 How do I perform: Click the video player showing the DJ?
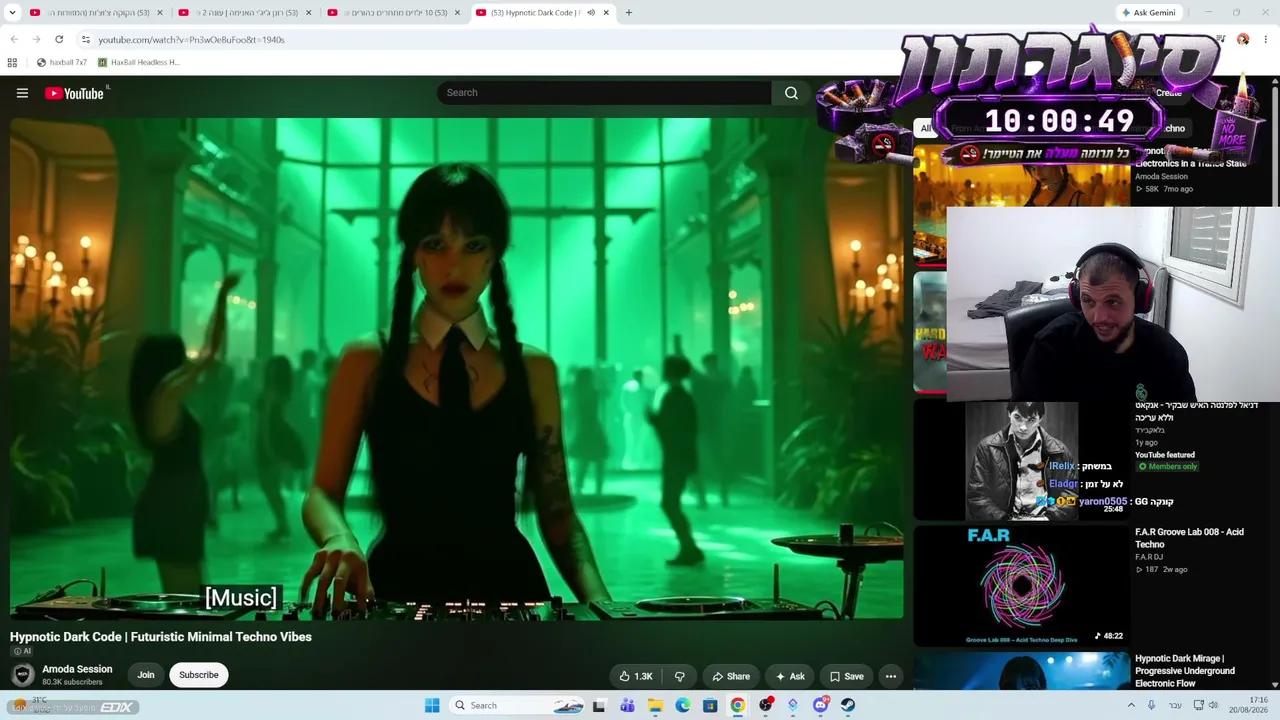tap(457, 369)
